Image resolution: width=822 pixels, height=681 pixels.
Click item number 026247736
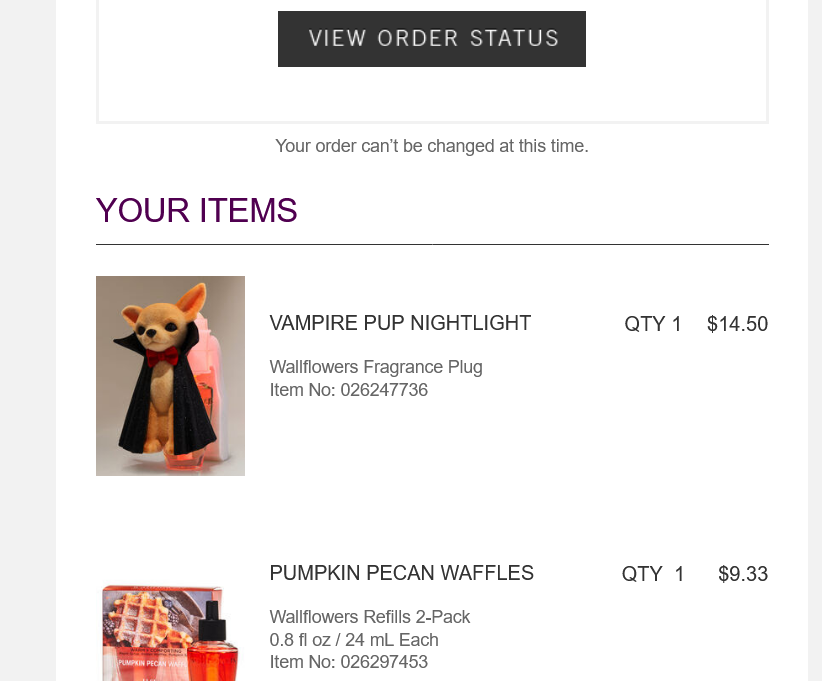pos(349,390)
